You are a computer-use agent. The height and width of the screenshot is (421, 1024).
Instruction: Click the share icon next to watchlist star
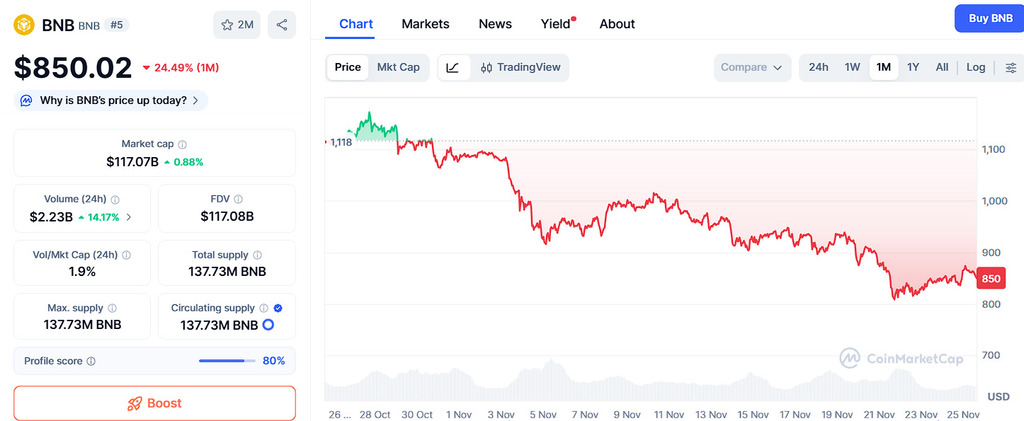pos(282,25)
